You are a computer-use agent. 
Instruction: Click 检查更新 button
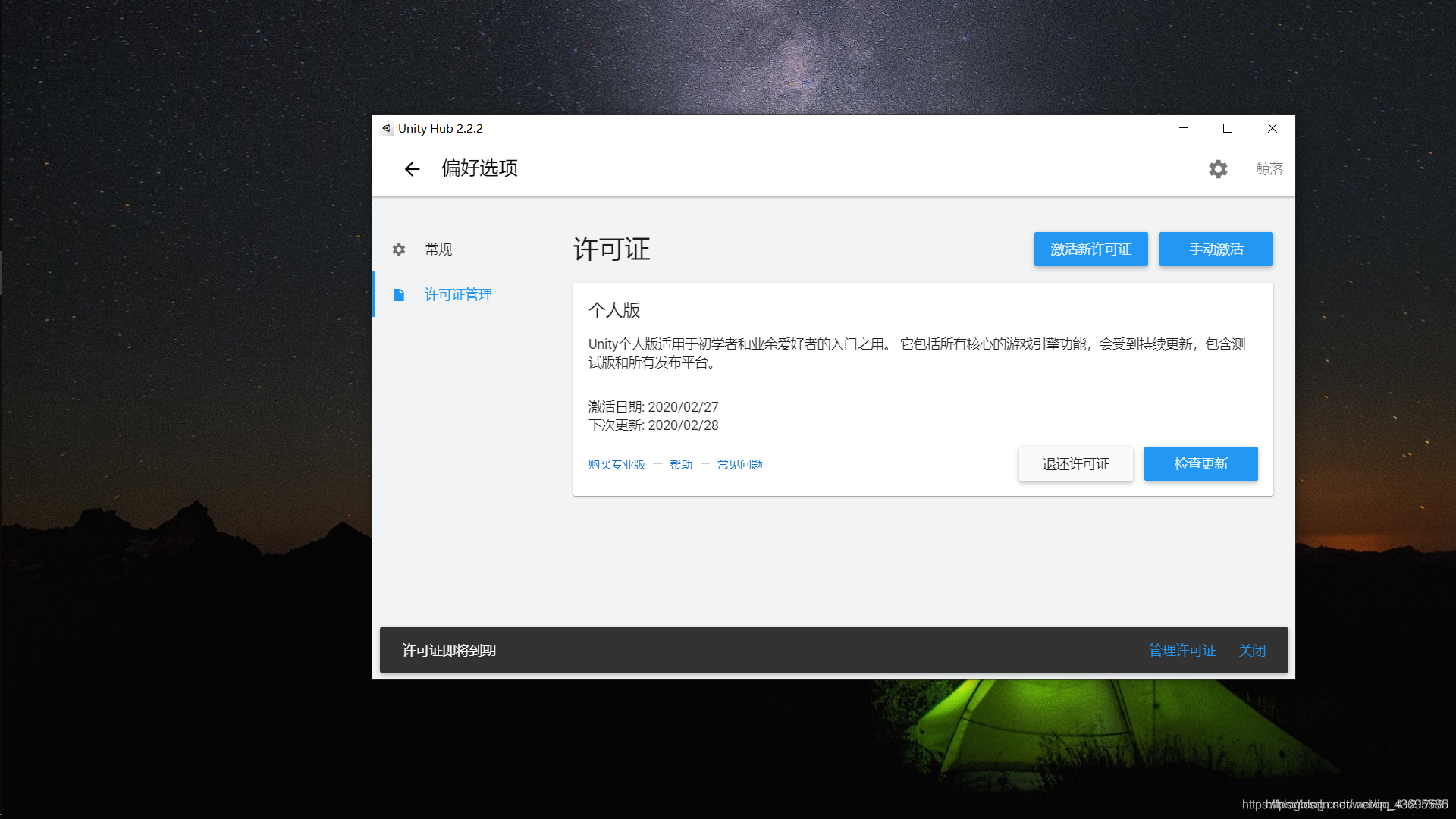point(1200,464)
